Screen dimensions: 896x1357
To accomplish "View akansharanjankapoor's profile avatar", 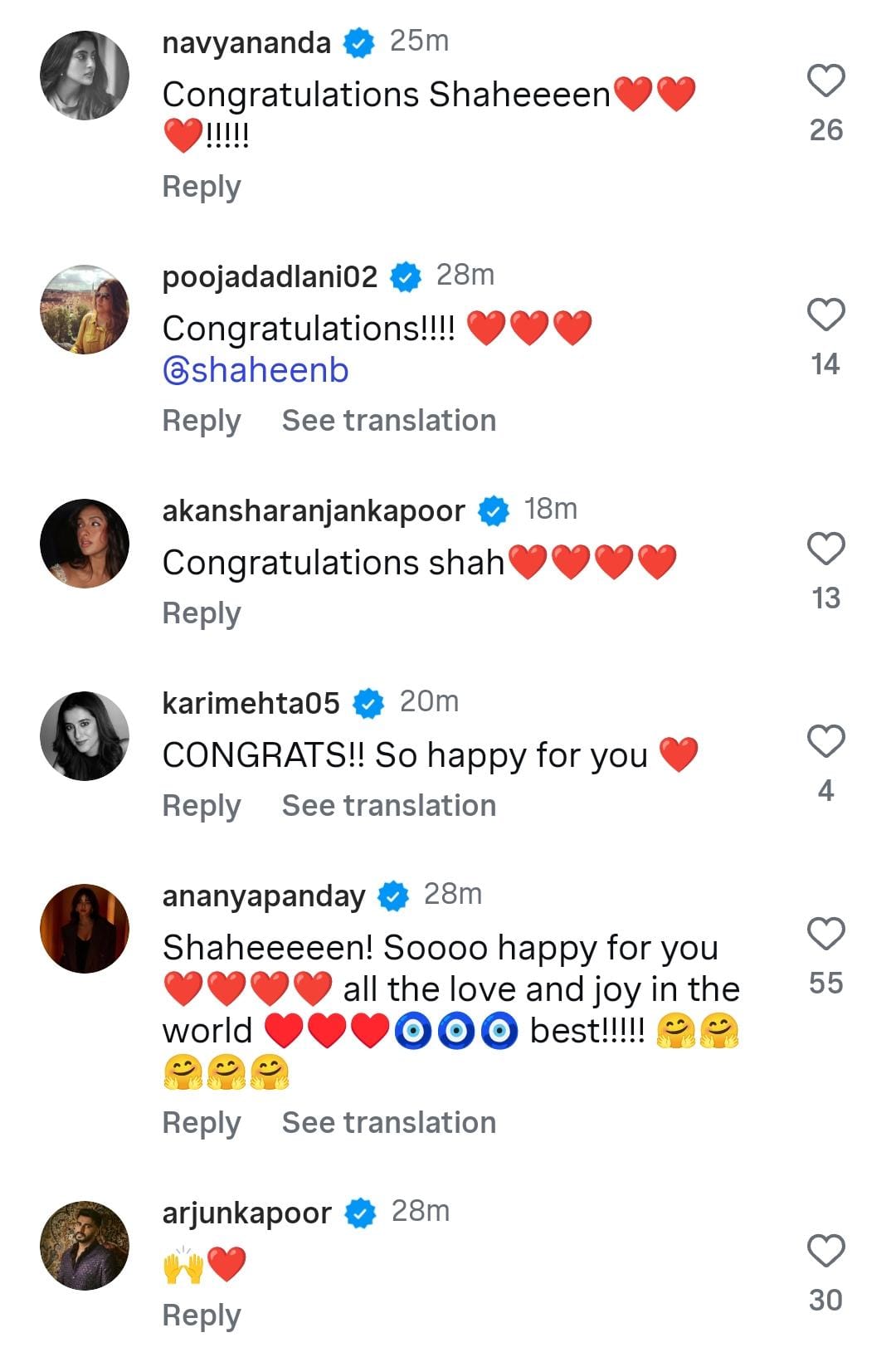I will pyautogui.click(x=85, y=544).
